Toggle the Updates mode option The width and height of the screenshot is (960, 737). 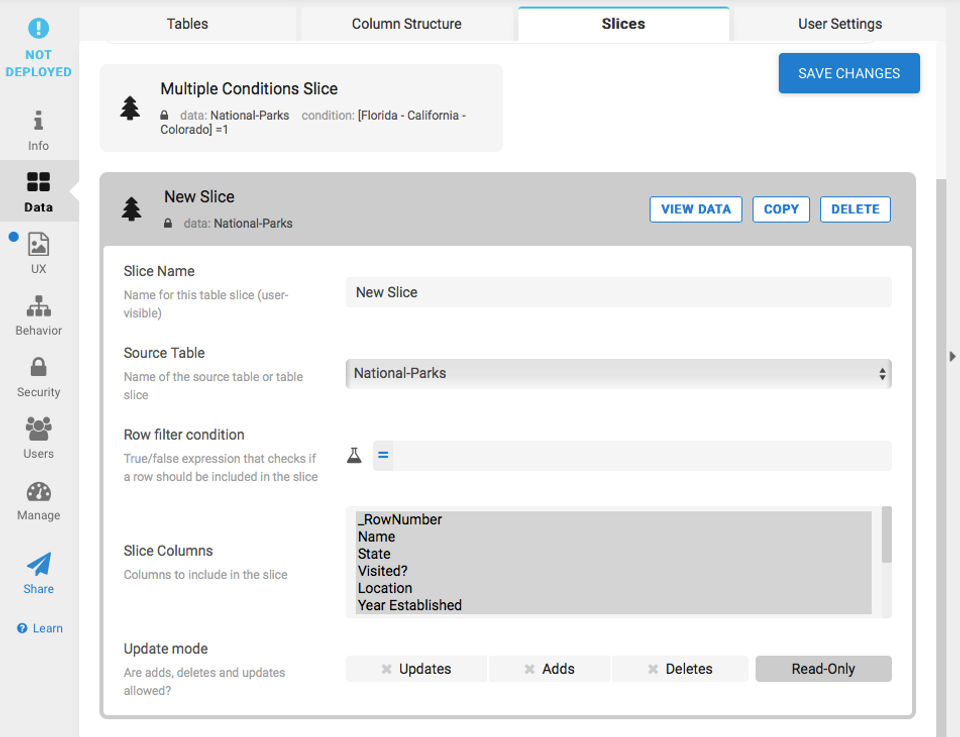(x=416, y=669)
